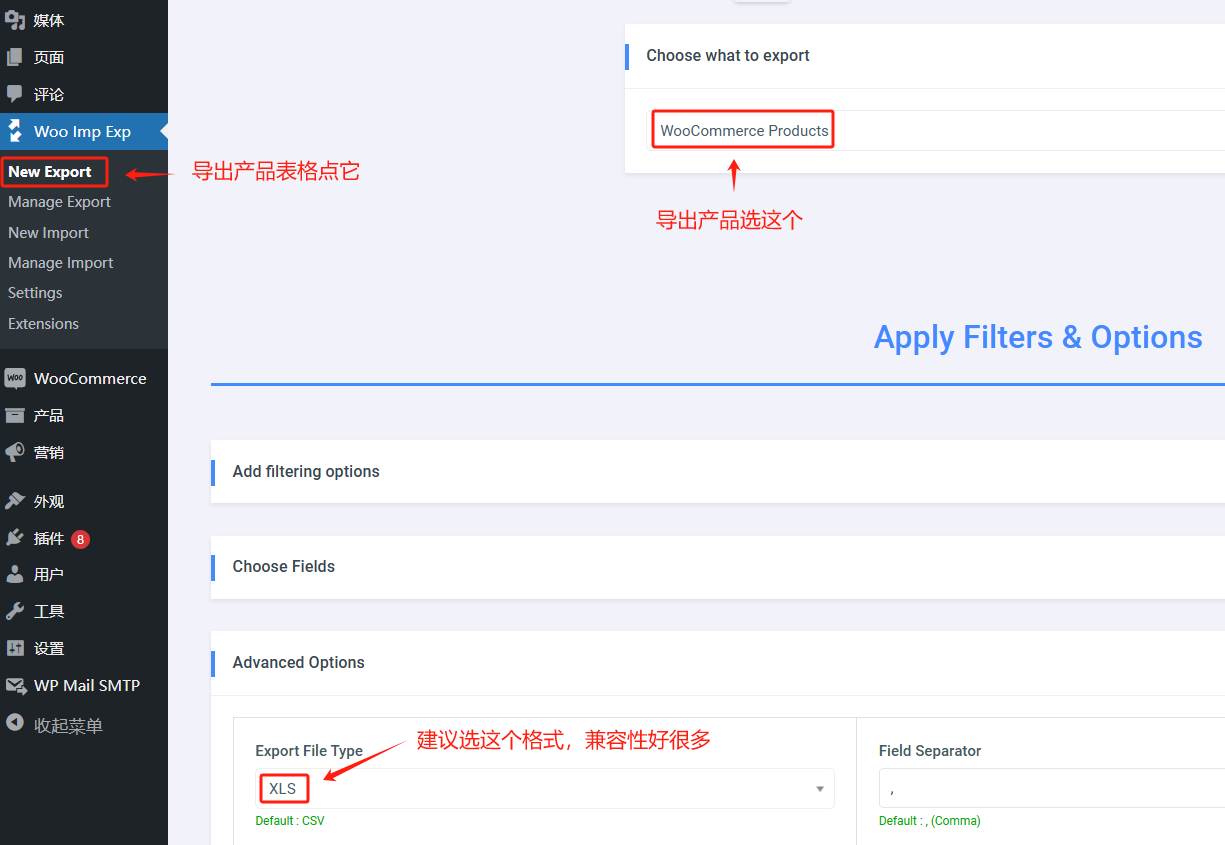Open the 评论 menu item
Screen dimensions: 1225x845
49,94
